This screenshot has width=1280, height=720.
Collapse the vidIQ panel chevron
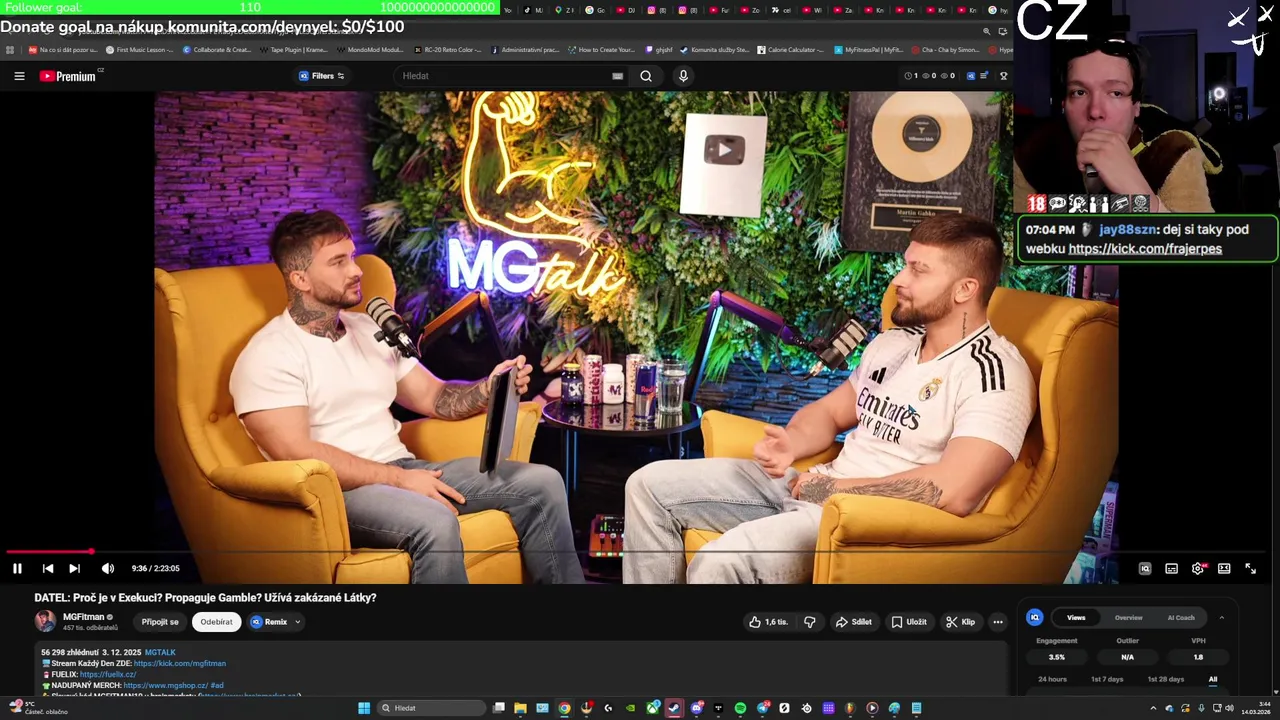click(x=1221, y=617)
